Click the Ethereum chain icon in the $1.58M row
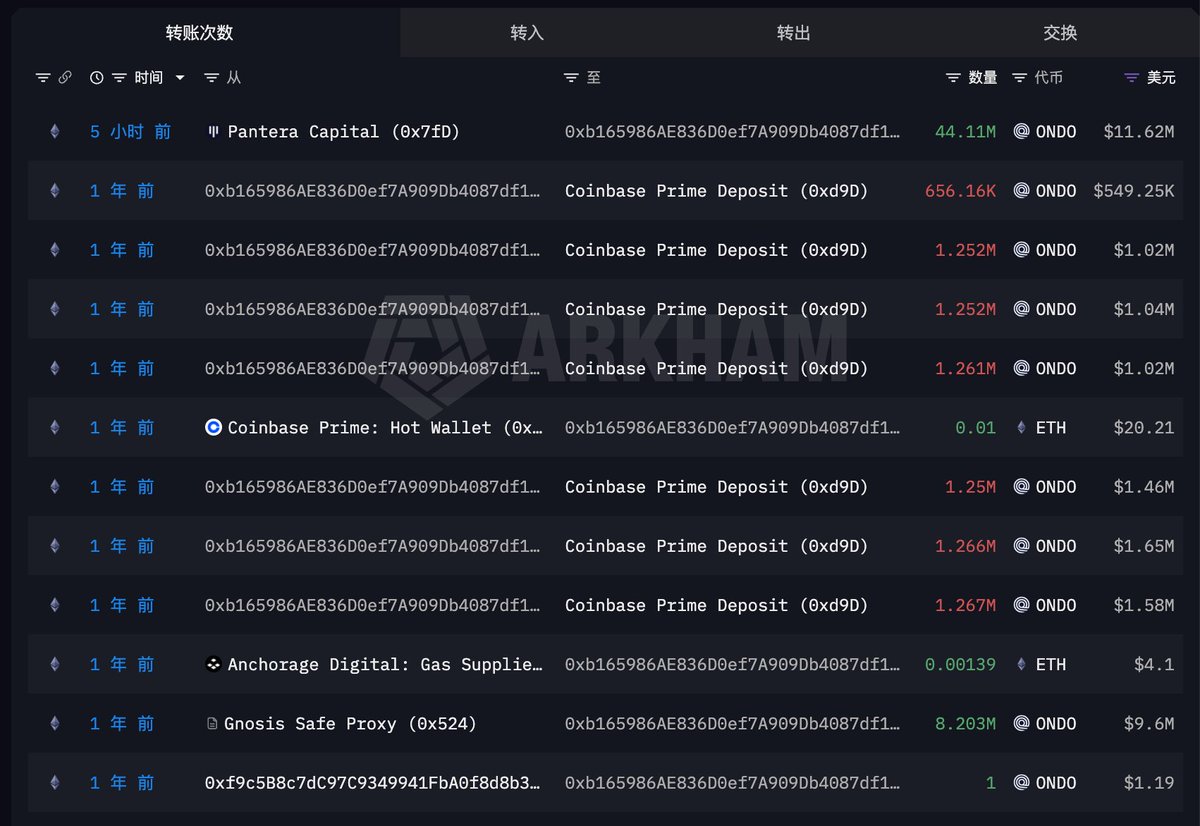The image size is (1200, 826). (x=55, y=605)
